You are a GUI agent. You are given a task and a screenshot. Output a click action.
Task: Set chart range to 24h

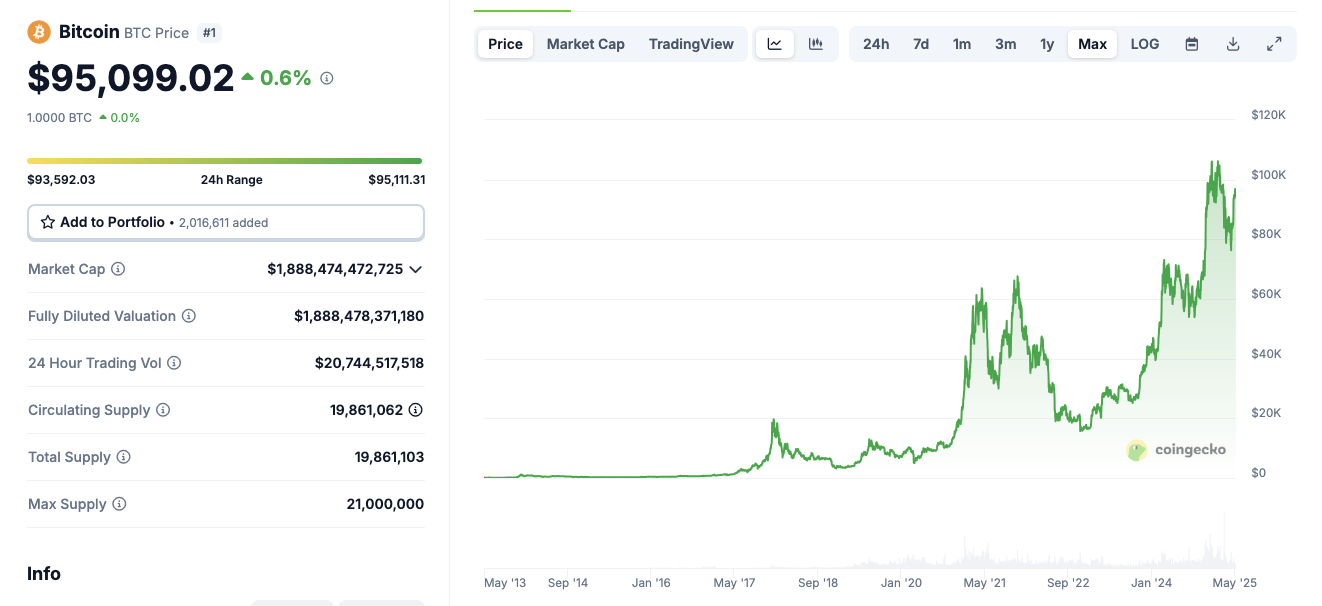click(x=876, y=44)
